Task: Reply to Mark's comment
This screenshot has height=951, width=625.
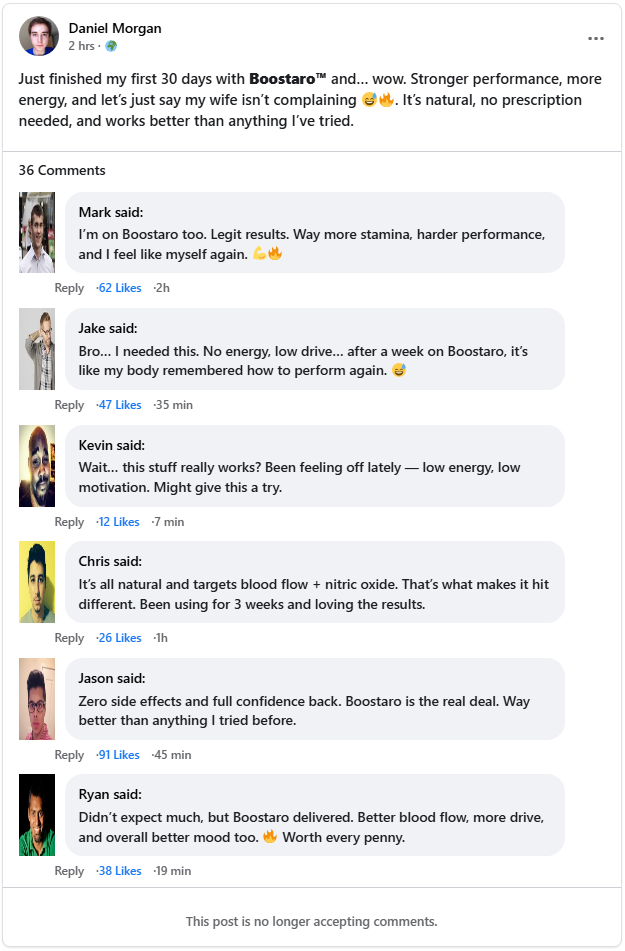Action: (x=69, y=288)
